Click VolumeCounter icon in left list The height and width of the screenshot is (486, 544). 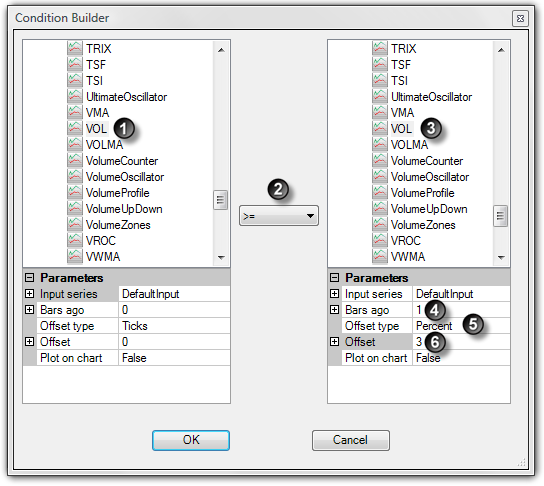tap(75, 161)
